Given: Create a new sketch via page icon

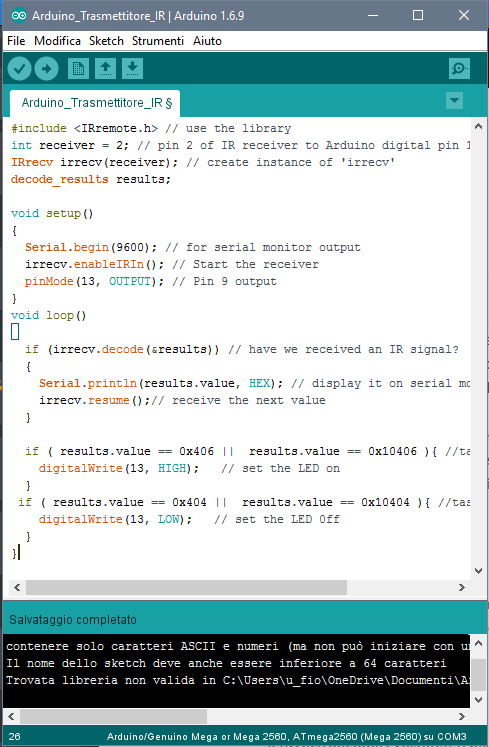Looking at the screenshot, I should pos(78,69).
